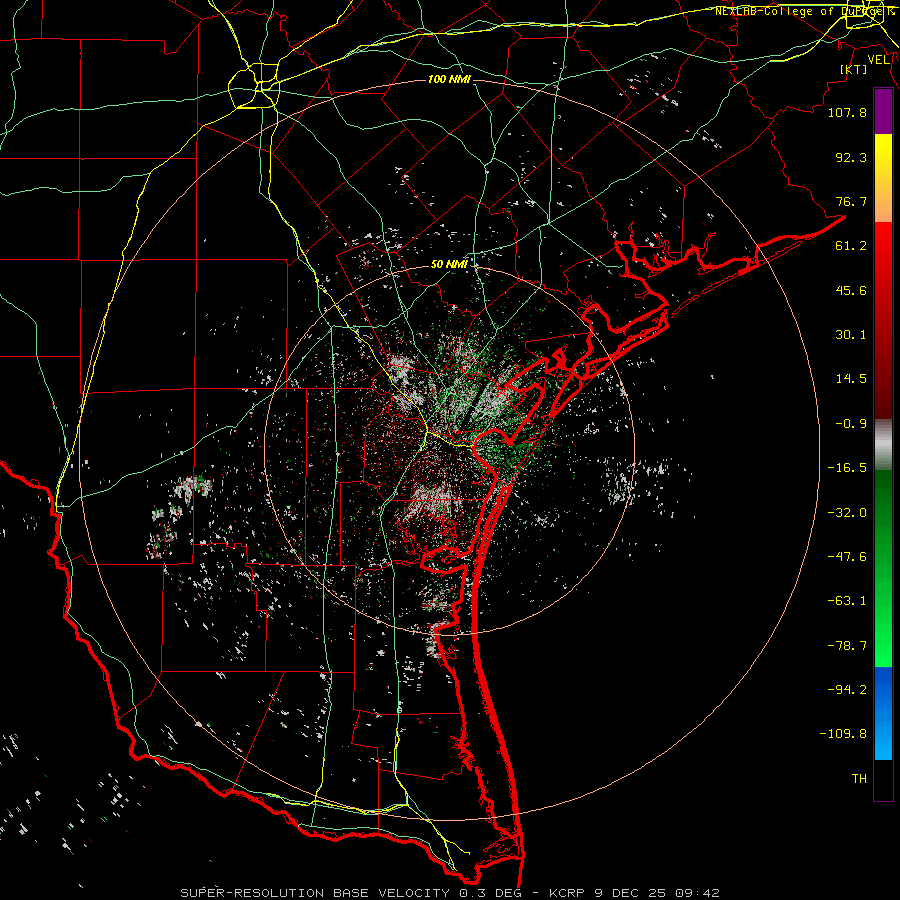Click the 50 NMI range ring label
This screenshot has height=900, width=900.
[x=449, y=264]
